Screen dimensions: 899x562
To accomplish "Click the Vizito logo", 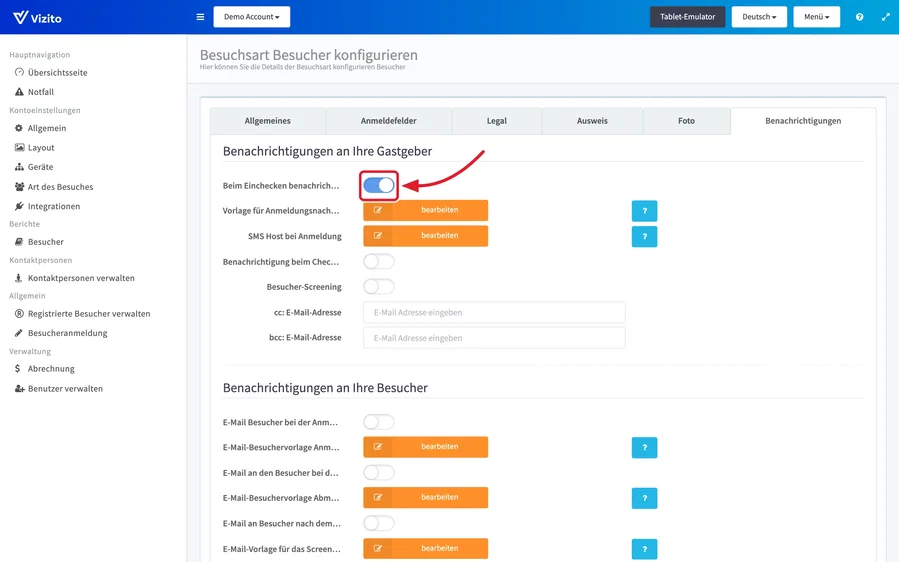I will (x=37, y=17).
